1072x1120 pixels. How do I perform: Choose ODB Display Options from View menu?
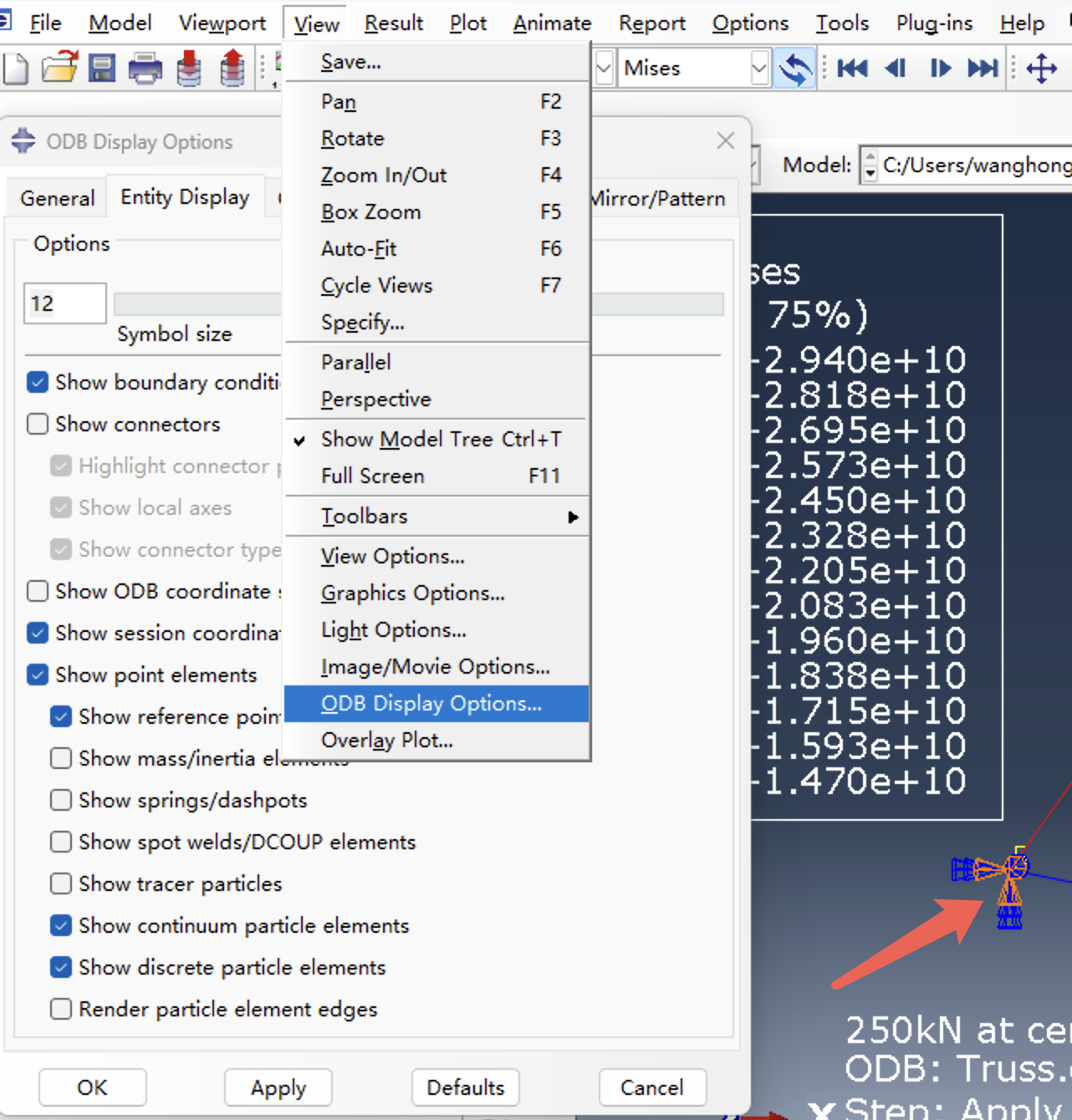[431, 704]
